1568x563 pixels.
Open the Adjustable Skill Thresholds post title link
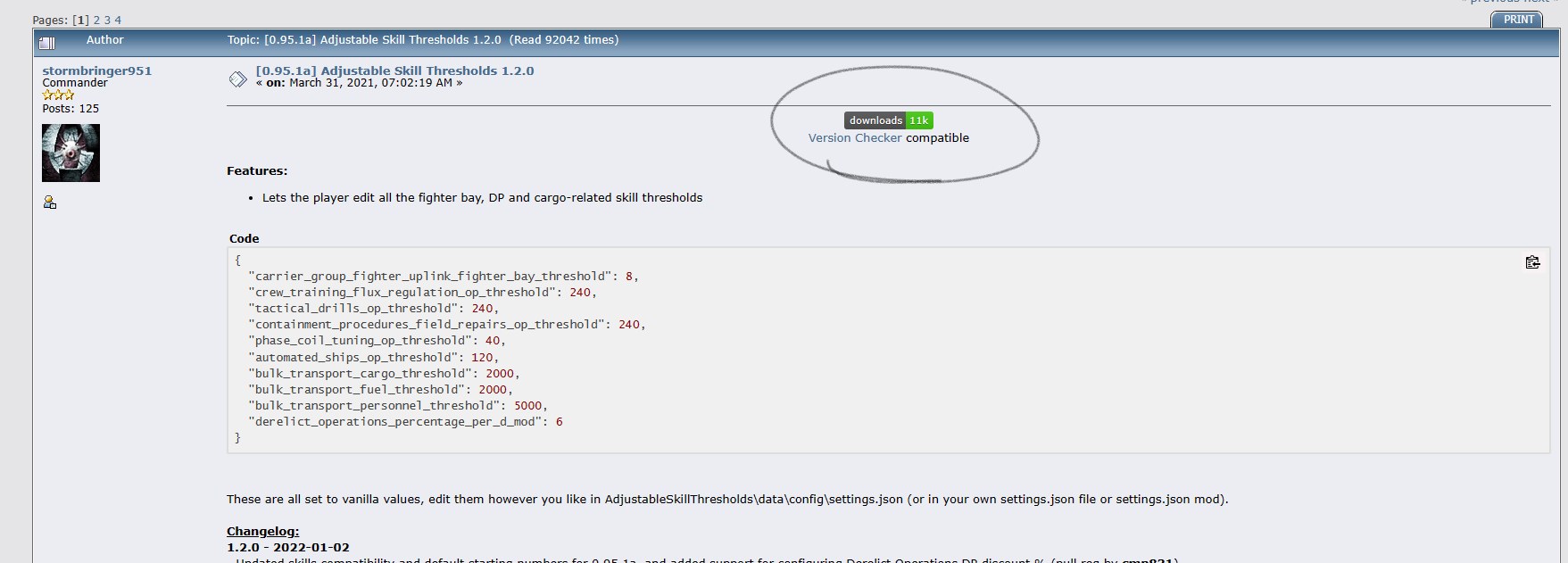pyautogui.click(x=394, y=70)
